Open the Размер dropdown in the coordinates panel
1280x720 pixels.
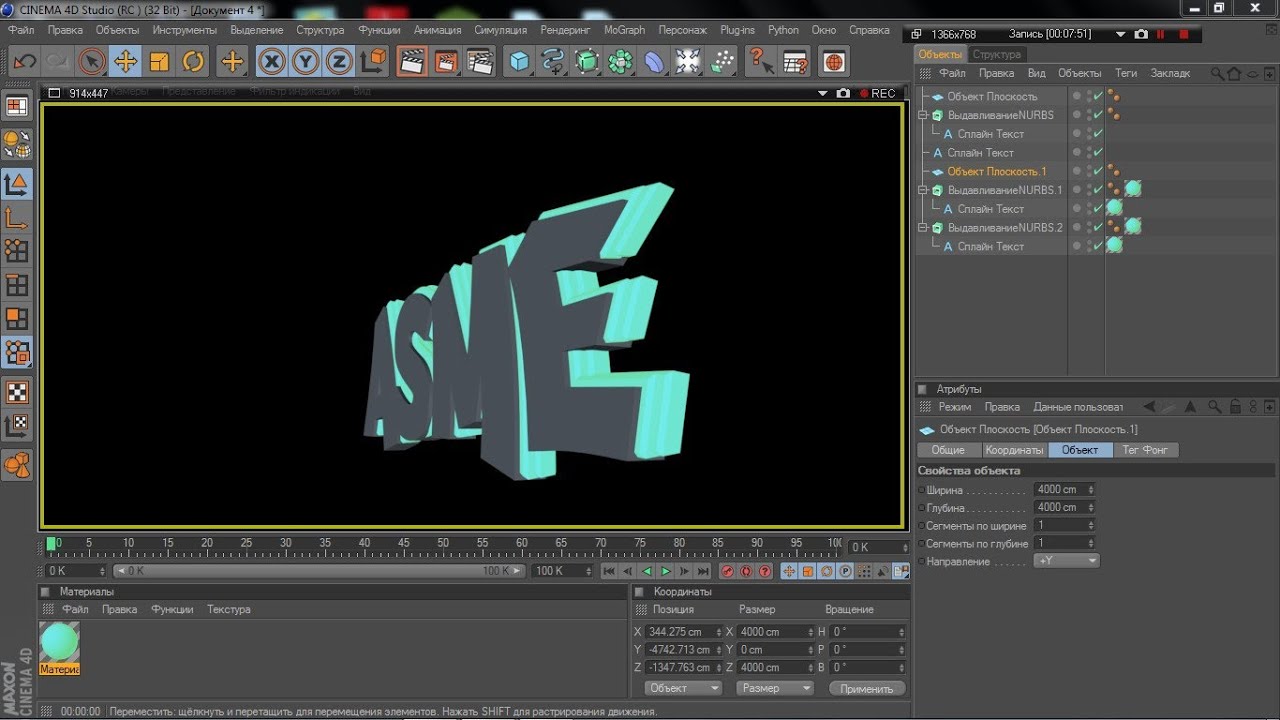tap(775, 688)
